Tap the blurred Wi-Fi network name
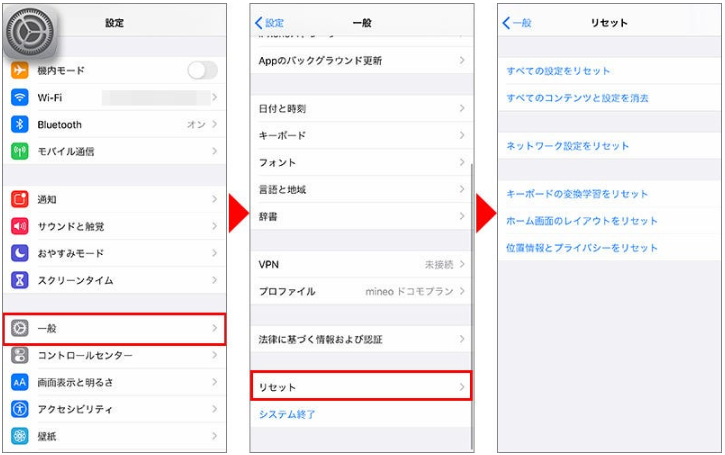The image size is (725, 455). tap(156, 98)
